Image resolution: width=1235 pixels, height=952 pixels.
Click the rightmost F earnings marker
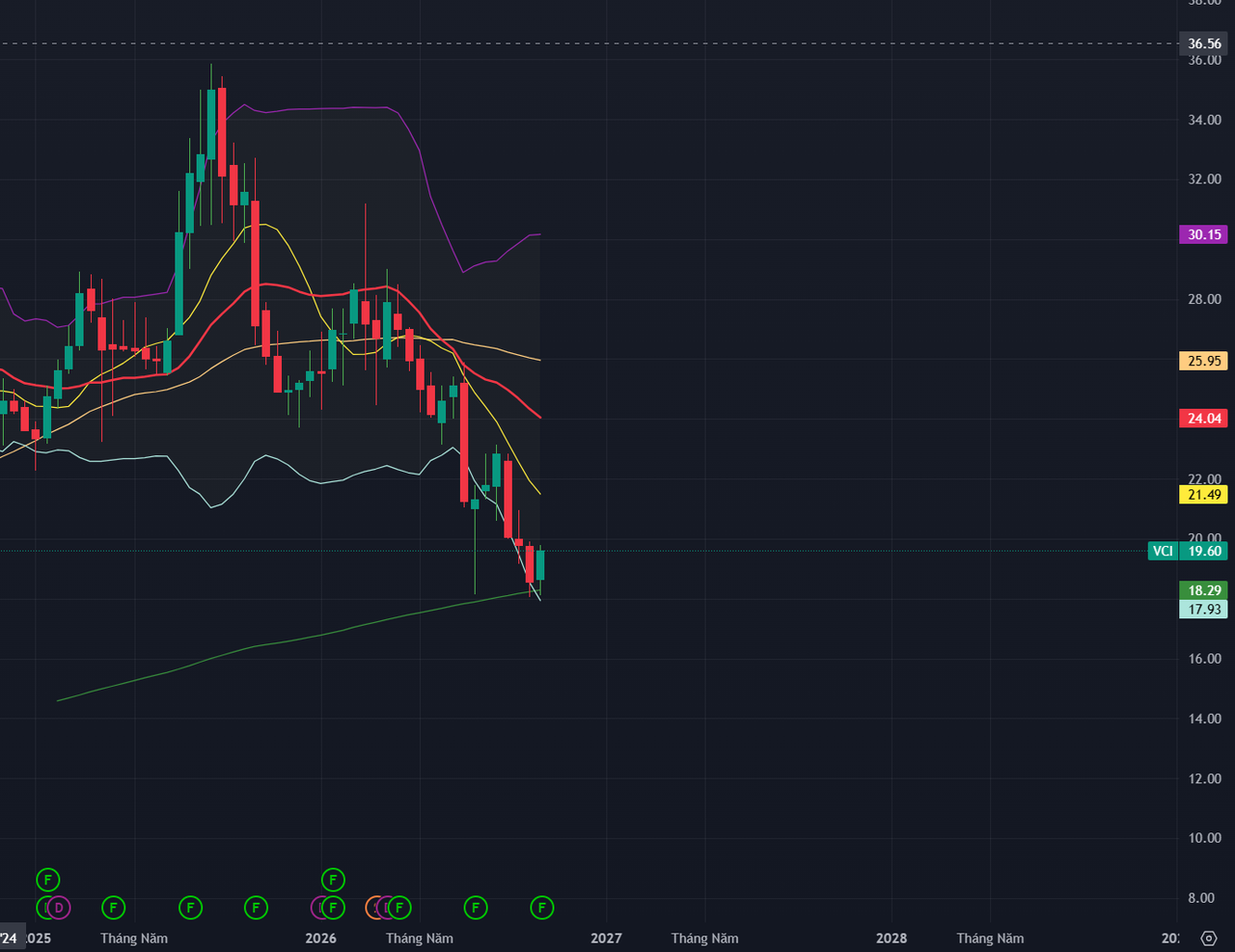542,908
